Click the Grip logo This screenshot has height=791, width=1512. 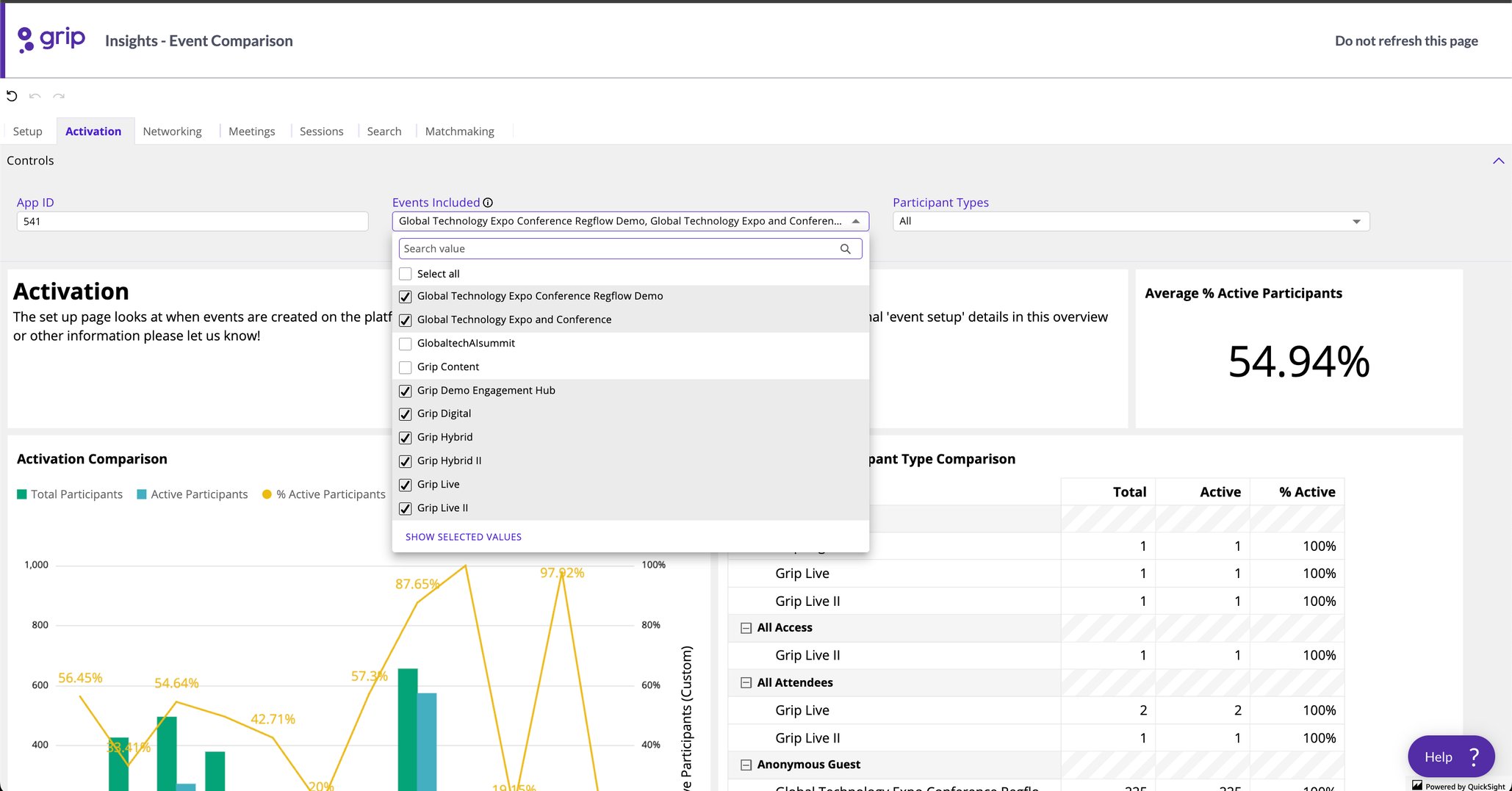(x=51, y=39)
